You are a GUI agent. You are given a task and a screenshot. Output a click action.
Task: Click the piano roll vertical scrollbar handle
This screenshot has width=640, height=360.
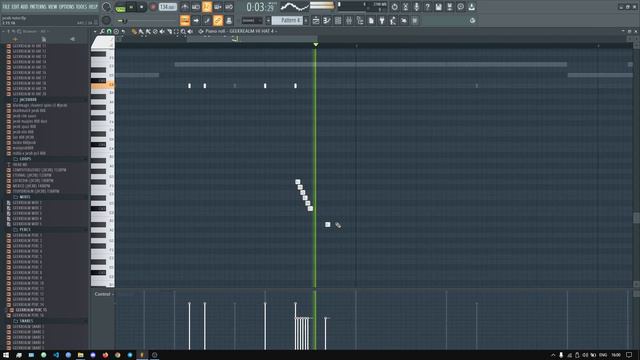coord(636,218)
